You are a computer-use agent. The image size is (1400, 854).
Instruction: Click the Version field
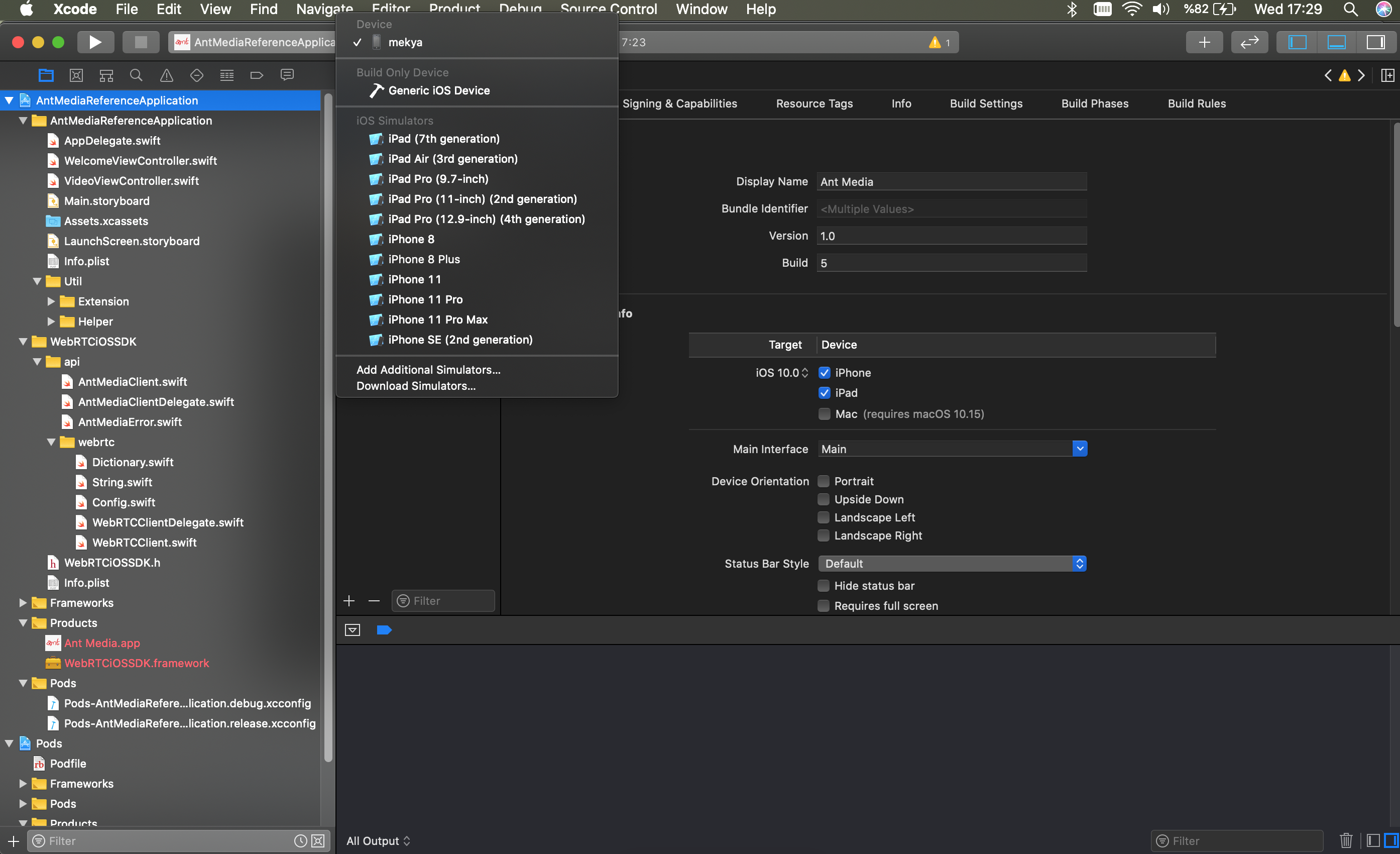[x=952, y=236]
